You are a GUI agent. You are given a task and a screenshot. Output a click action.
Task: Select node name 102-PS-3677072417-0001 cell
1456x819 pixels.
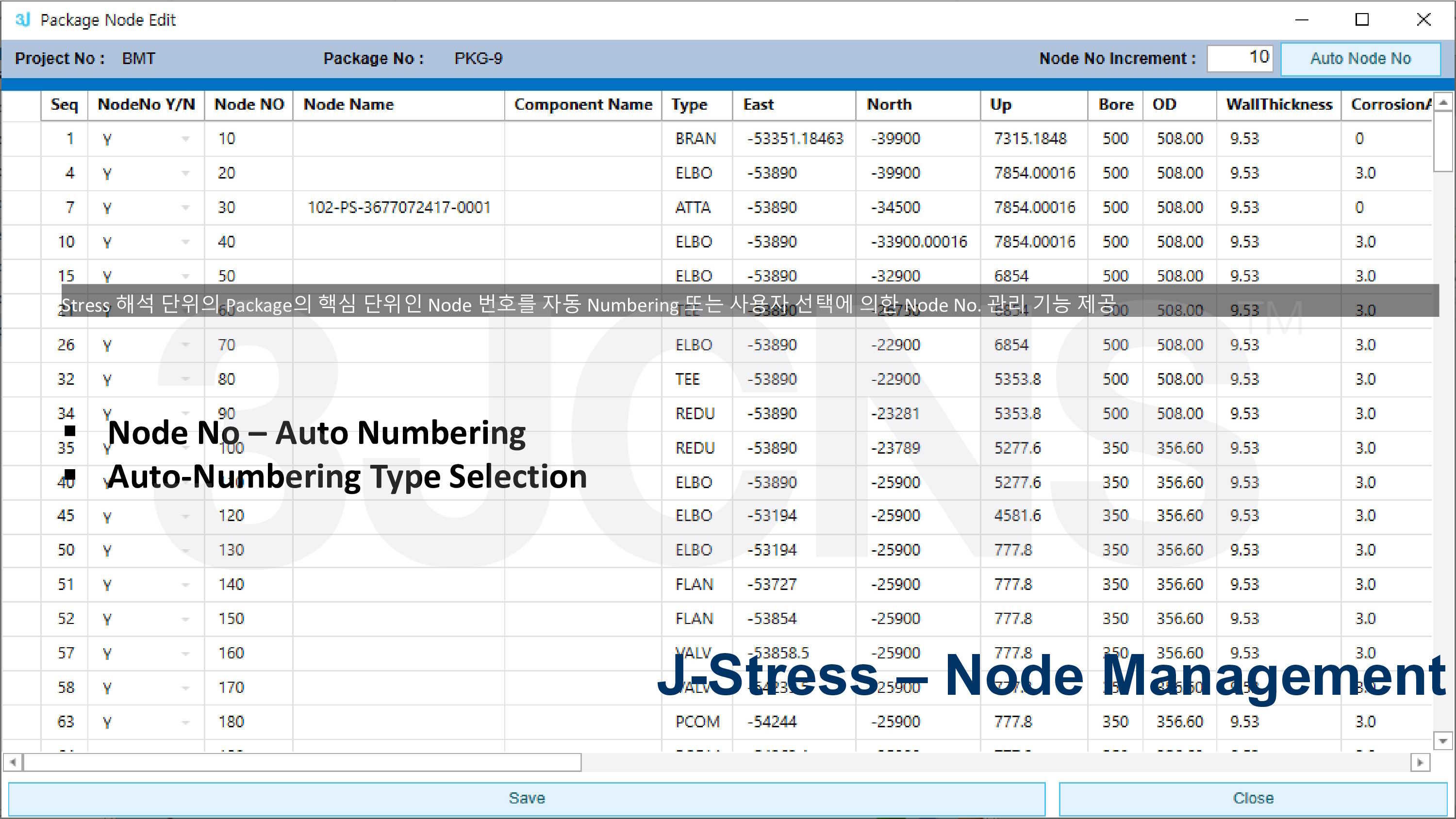click(398, 208)
